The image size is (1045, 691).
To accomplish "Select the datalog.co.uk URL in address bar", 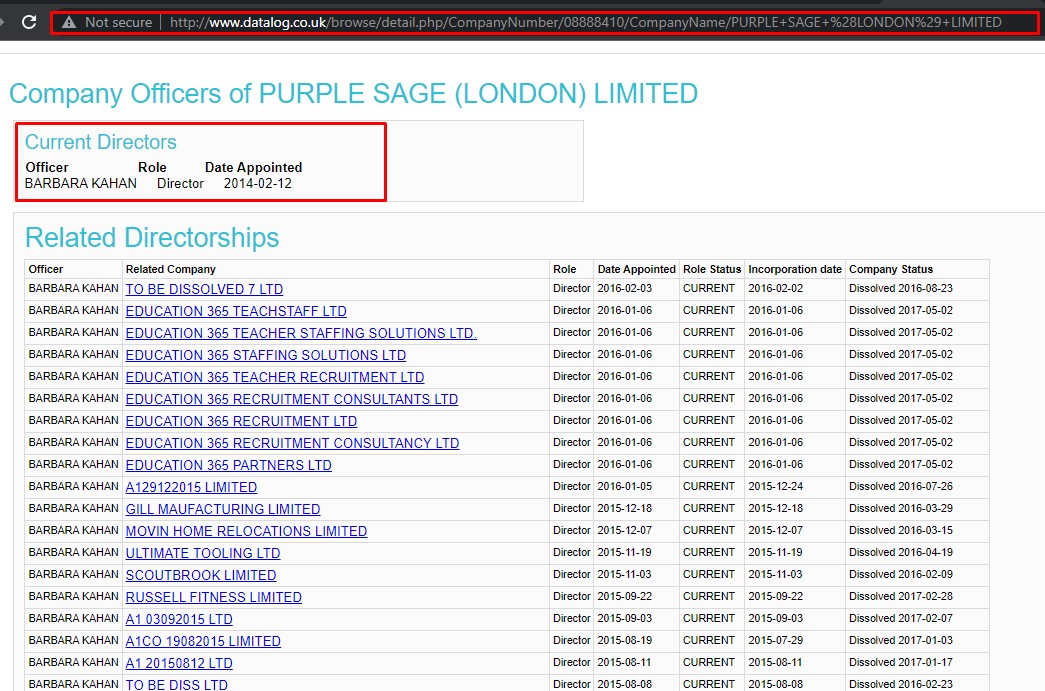I will click(x=585, y=22).
